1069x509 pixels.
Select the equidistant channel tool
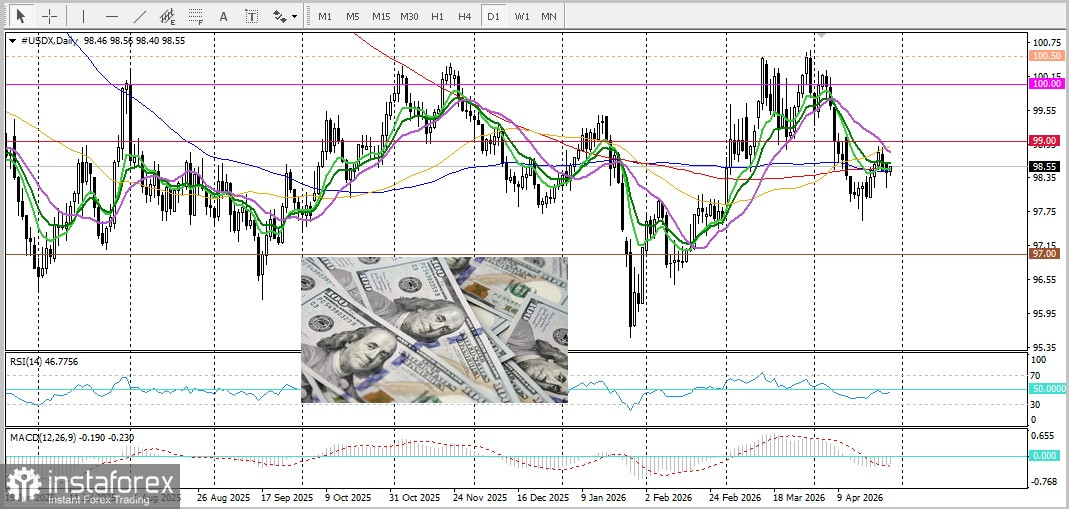[168, 17]
